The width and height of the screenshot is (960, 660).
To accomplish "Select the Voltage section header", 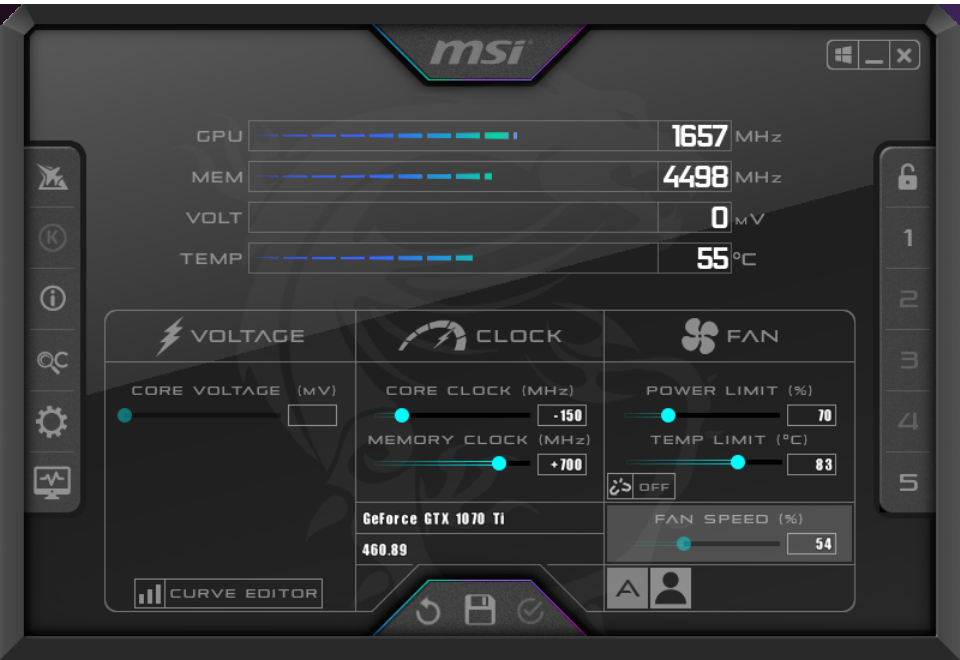I will point(230,336).
